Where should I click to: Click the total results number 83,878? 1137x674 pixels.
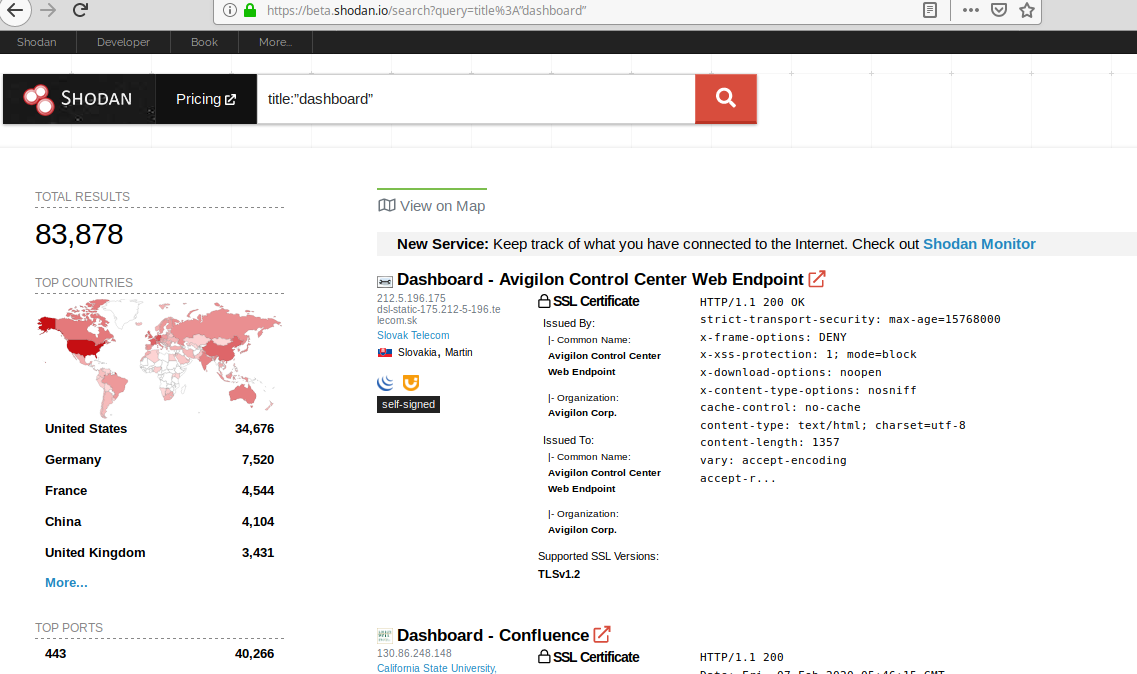(x=79, y=234)
